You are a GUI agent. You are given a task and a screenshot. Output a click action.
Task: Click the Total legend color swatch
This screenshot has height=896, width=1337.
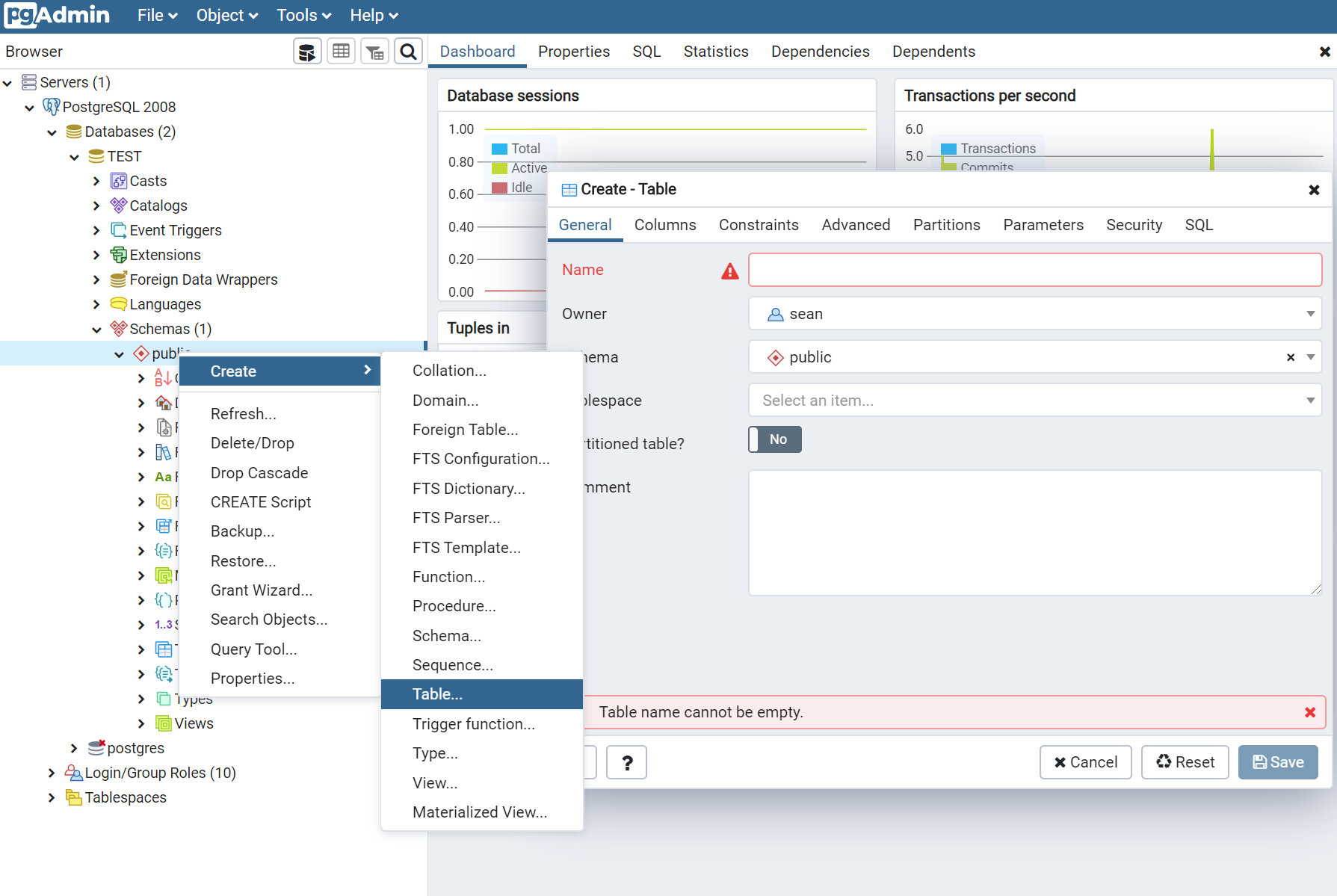click(x=500, y=149)
